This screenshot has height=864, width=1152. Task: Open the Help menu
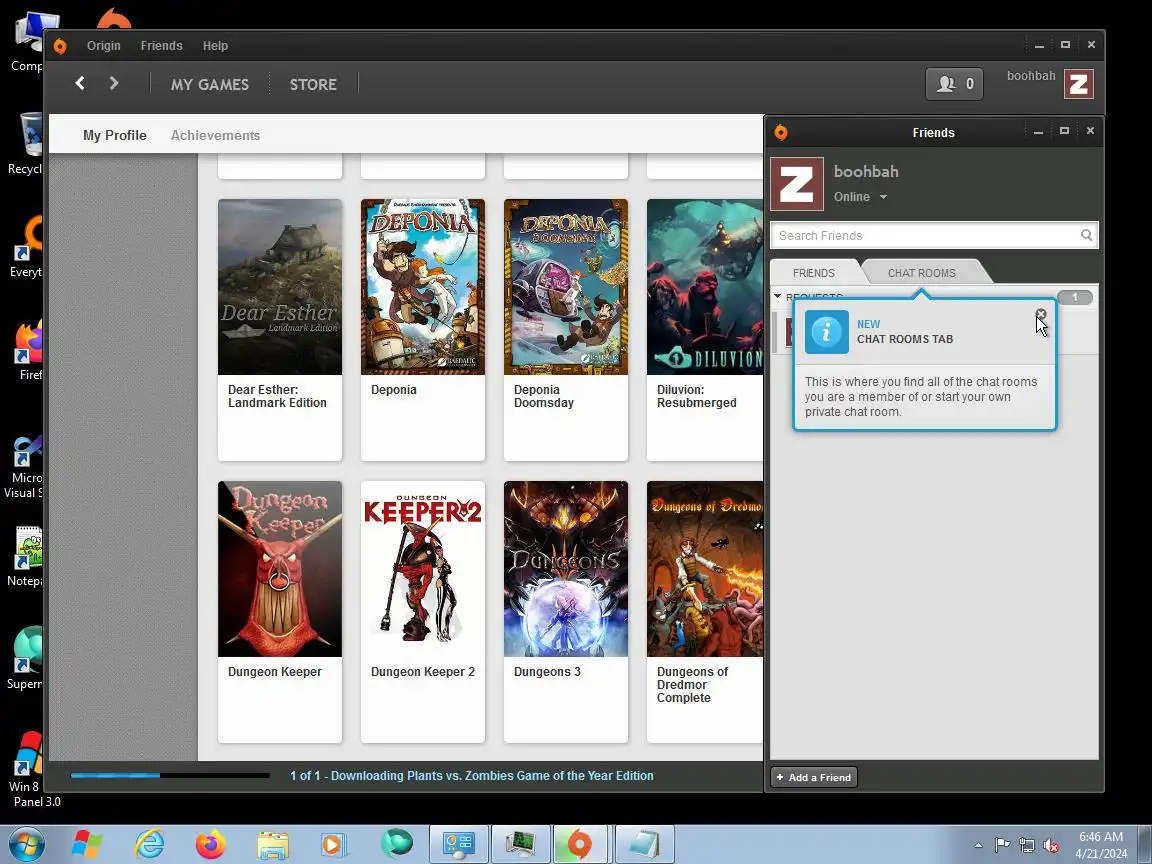(x=215, y=46)
